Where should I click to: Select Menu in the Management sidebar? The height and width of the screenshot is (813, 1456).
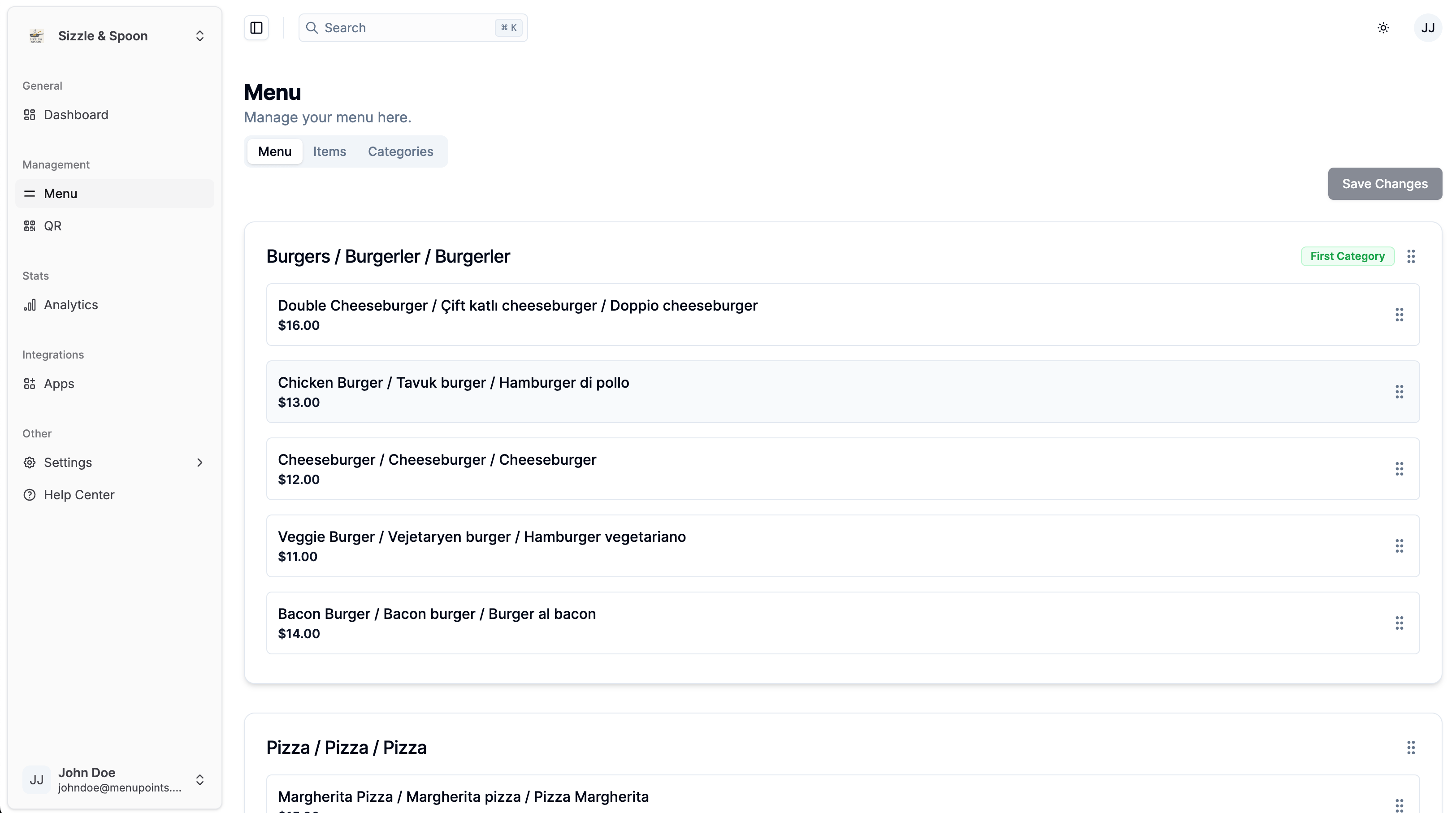61,194
